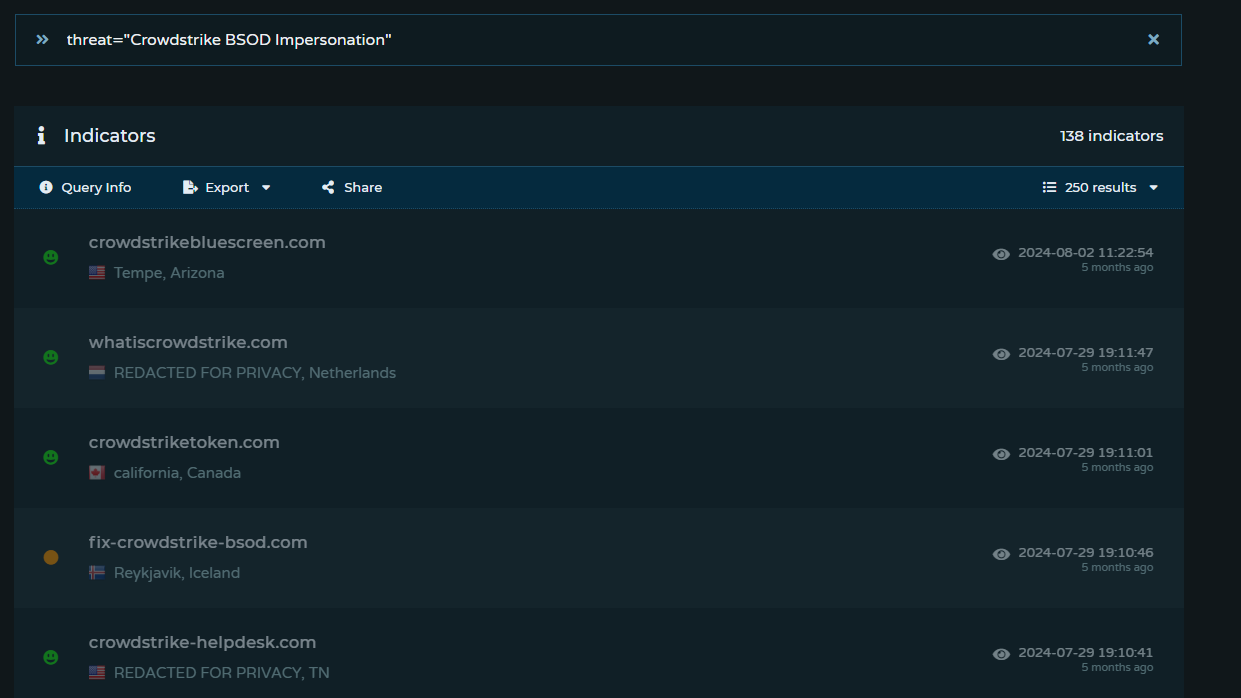This screenshot has width=1241, height=698.
Task: Click US flag next to REDACTED FOR PRIVACY, TN
Action: (97, 673)
